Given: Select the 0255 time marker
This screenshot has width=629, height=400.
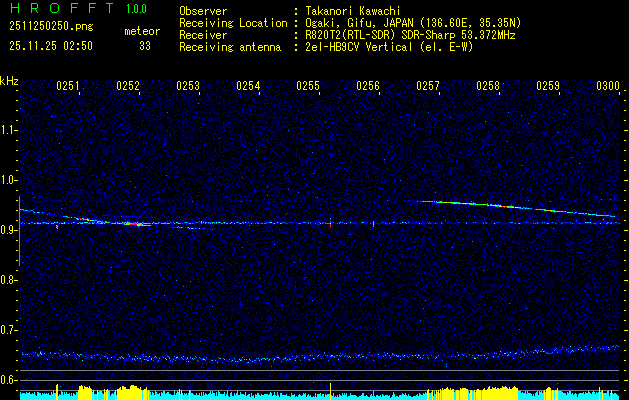Looking at the screenshot, I should [308, 87].
